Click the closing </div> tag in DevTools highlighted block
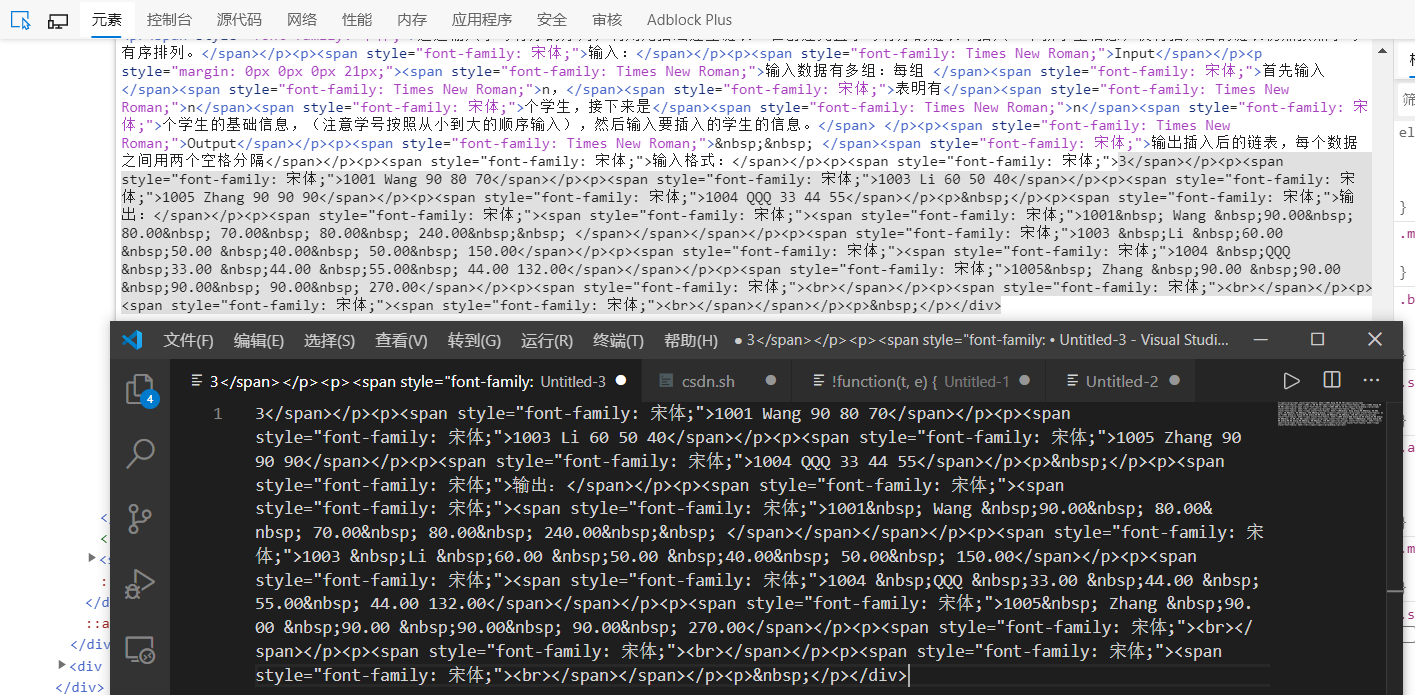 (976, 305)
